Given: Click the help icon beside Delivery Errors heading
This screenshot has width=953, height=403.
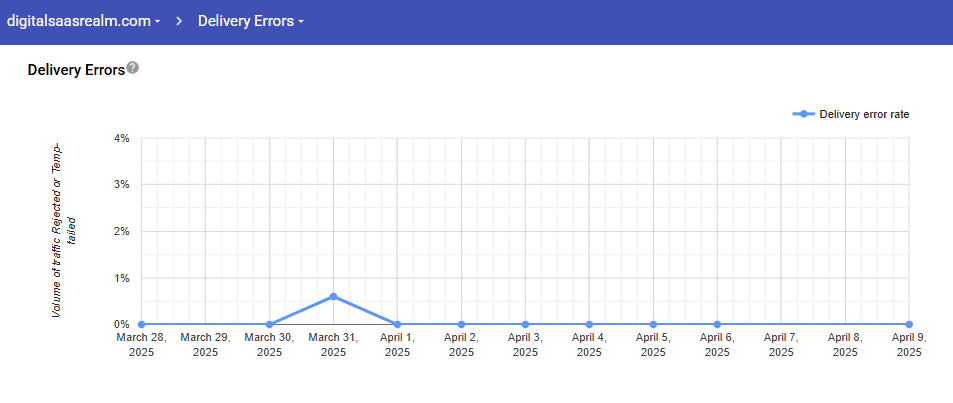Looking at the screenshot, I should pos(133,69).
